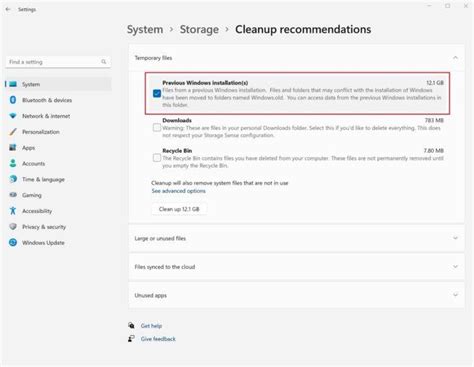Go to Storage in breadcrumb
The height and width of the screenshot is (367, 474).
click(x=199, y=29)
